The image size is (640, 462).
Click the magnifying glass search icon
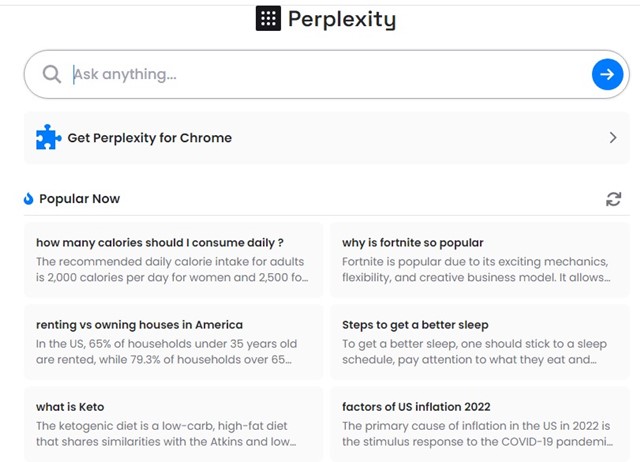pos(51,74)
